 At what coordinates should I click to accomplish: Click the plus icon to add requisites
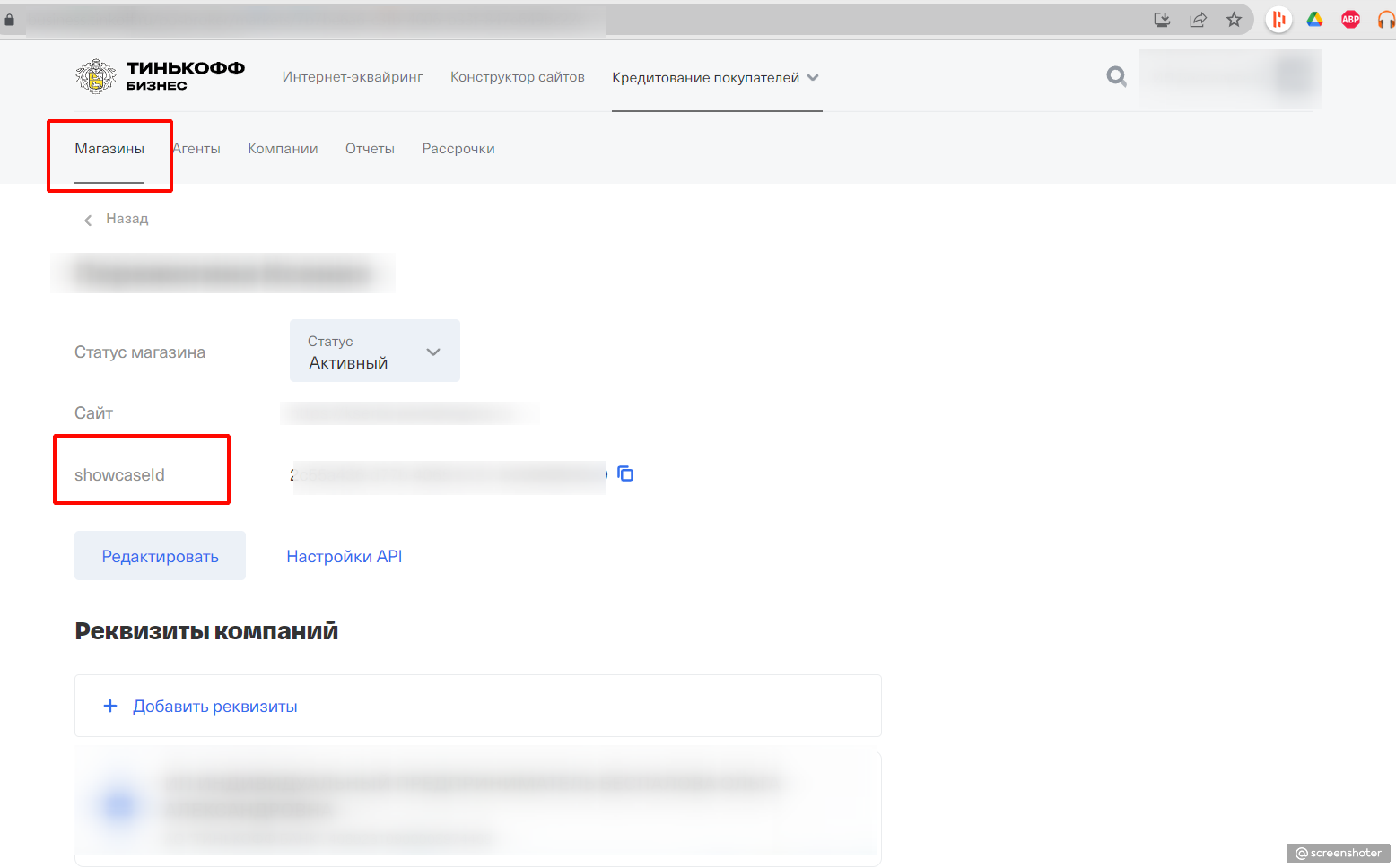coord(110,706)
